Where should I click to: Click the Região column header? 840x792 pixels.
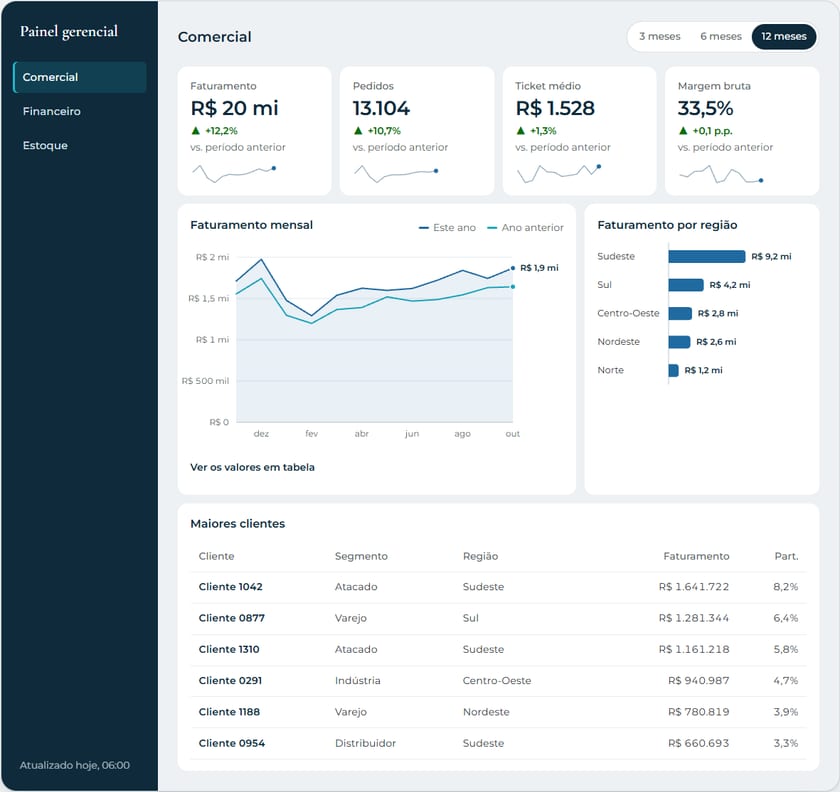tap(480, 556)
